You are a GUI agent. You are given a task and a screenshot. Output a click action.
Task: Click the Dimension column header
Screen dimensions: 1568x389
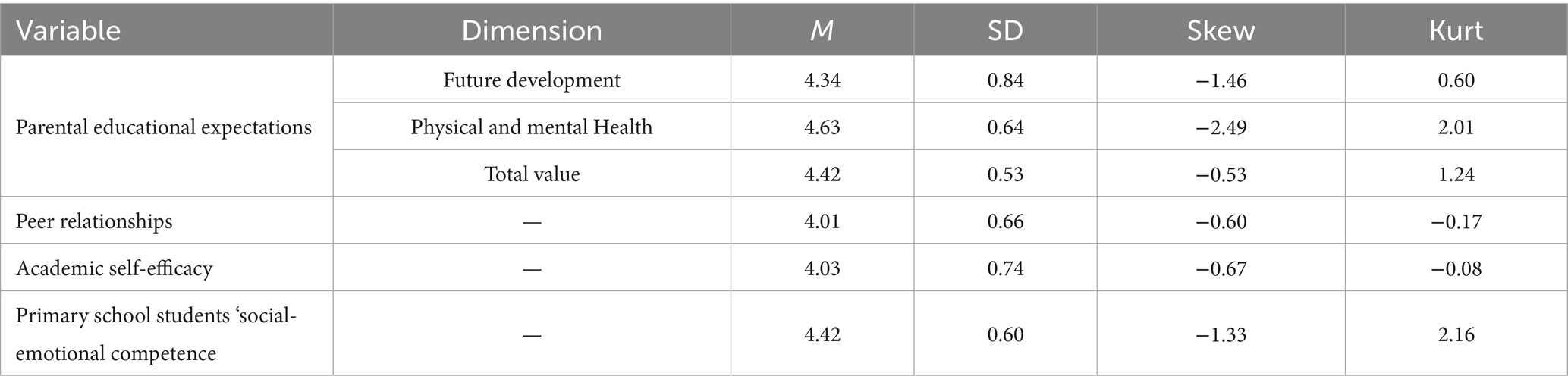532,30
